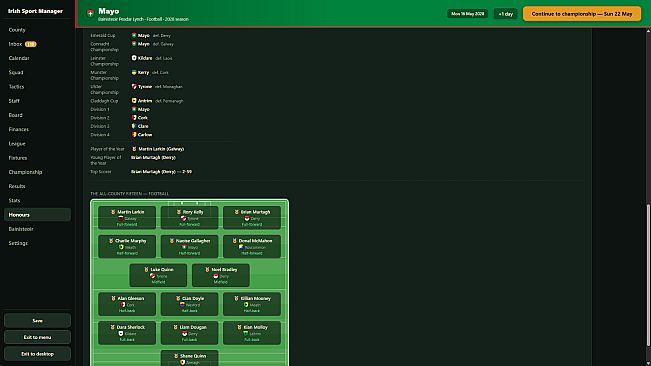Screen dimensions: 651x366
Task: Click the Derry crest on Noel Bradley's card
Action: tap(215, 276)
